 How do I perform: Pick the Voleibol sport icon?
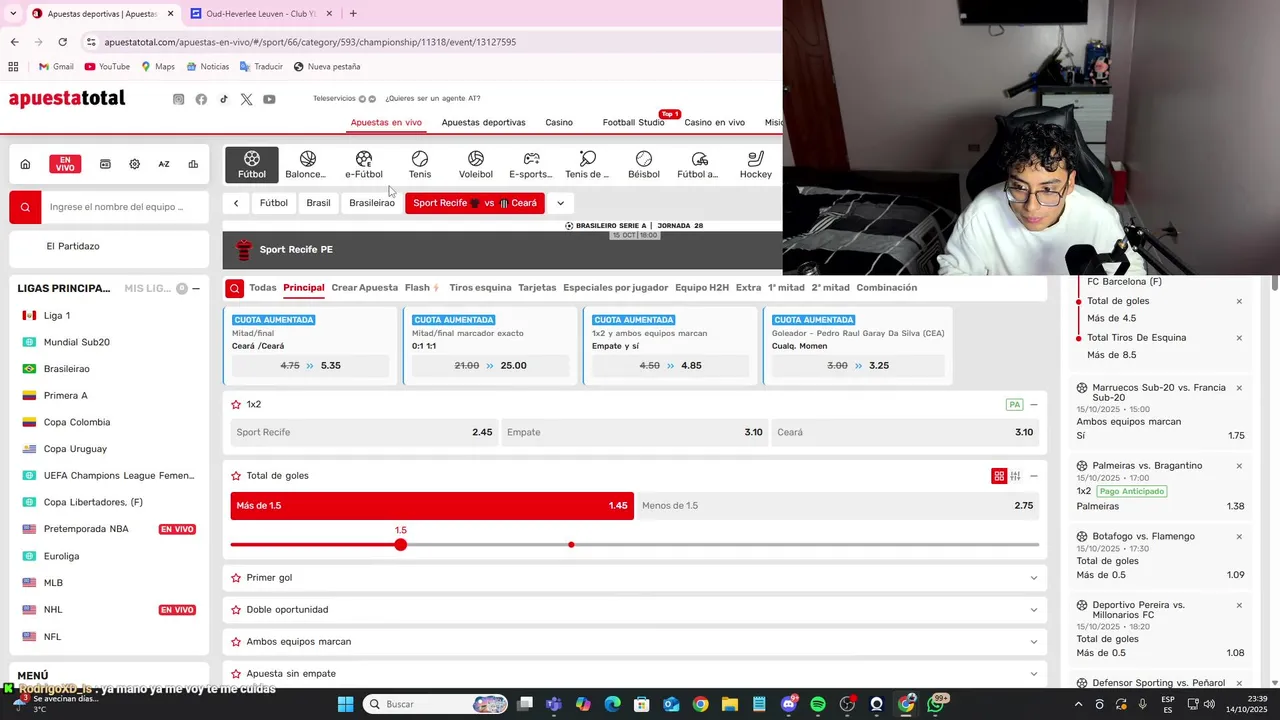coord(476,165)
